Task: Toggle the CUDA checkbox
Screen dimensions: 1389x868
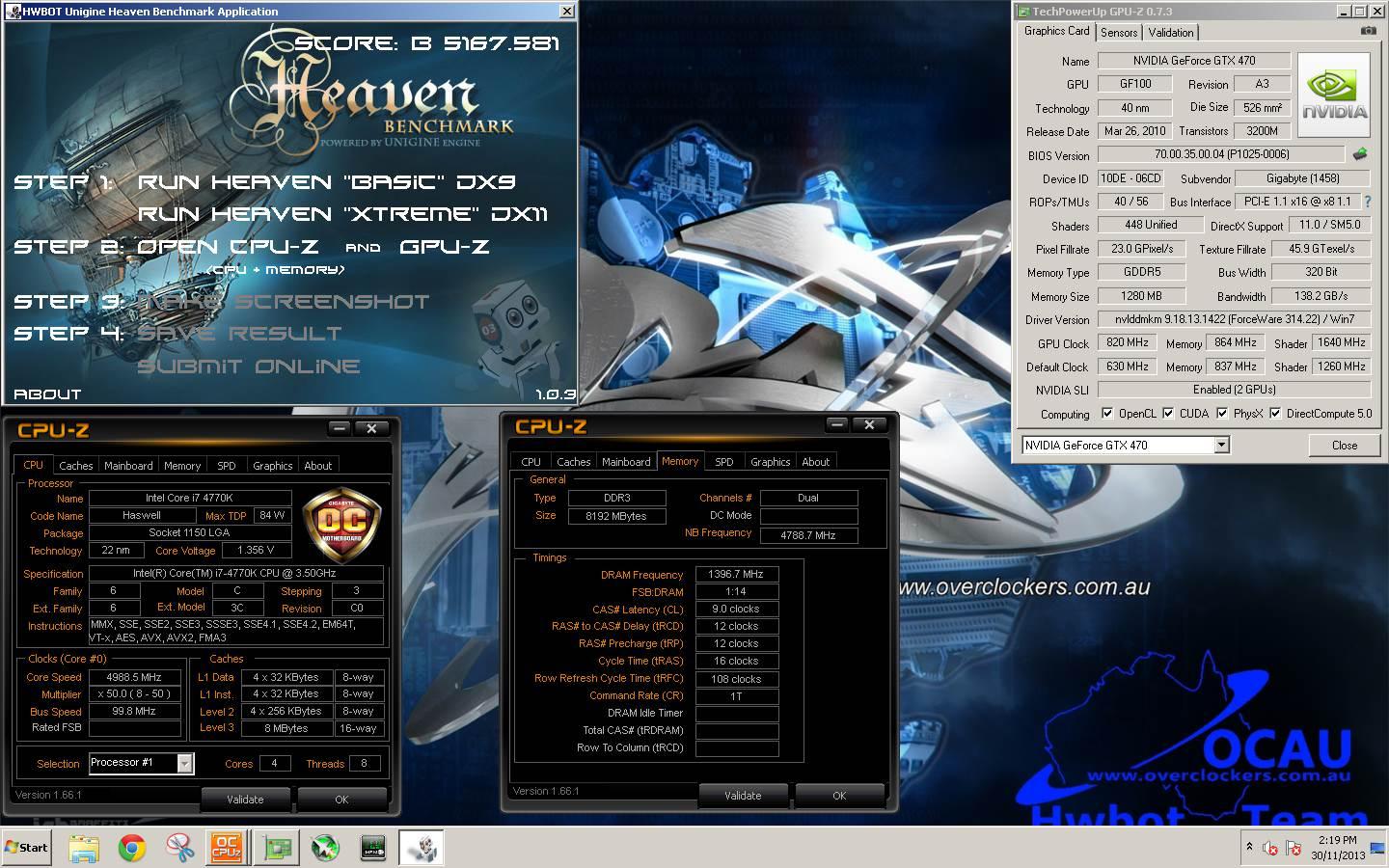Action: (x=1168, y=414)
